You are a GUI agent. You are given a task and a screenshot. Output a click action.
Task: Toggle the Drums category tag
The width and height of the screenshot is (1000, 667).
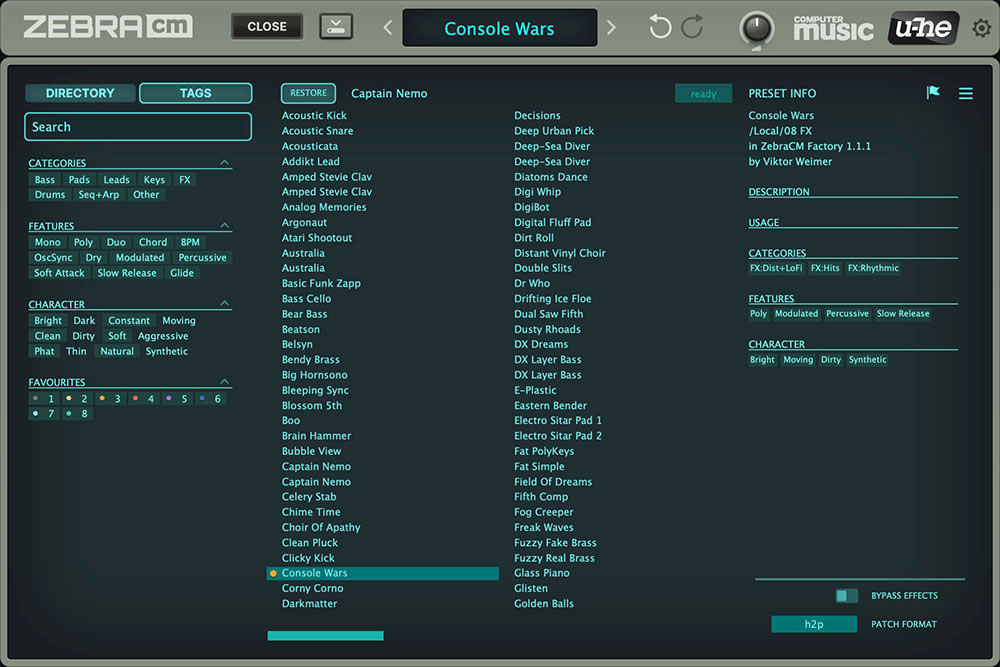(x=50, y=194)
